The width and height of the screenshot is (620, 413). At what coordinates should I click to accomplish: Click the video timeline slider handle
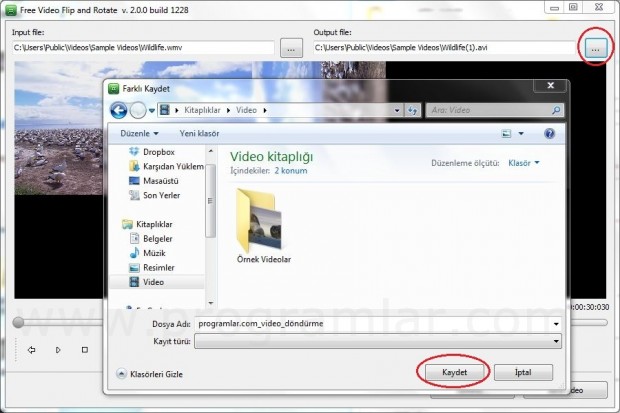click(18, 323)
